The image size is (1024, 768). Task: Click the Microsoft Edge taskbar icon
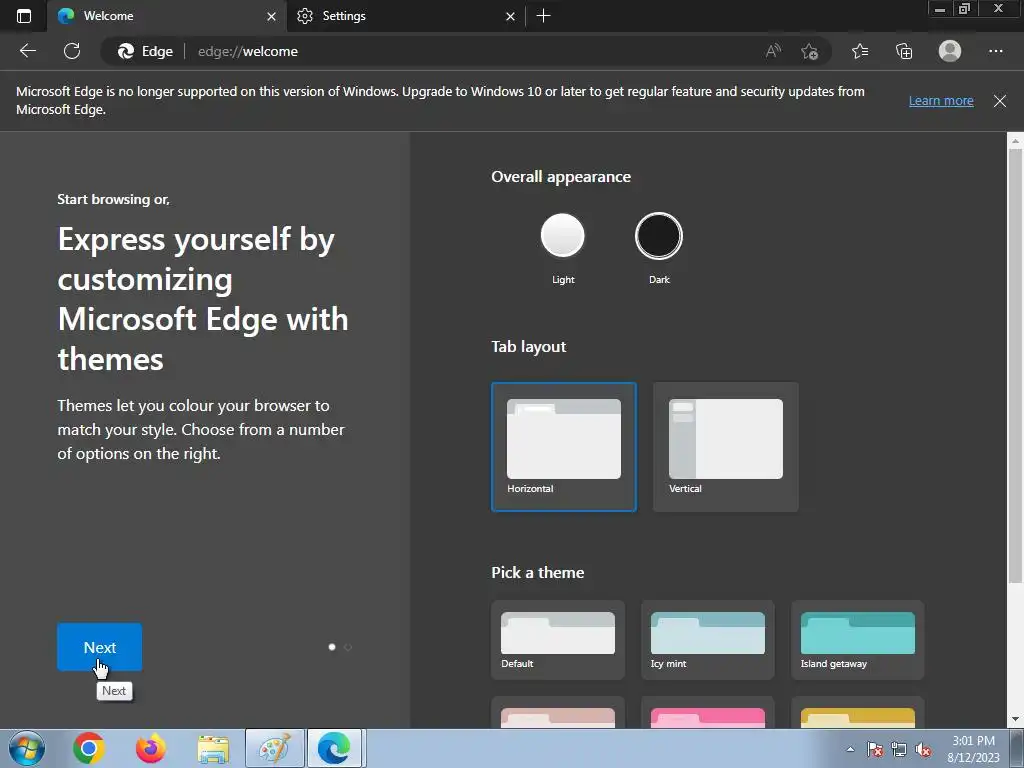[x=335, y=748]
